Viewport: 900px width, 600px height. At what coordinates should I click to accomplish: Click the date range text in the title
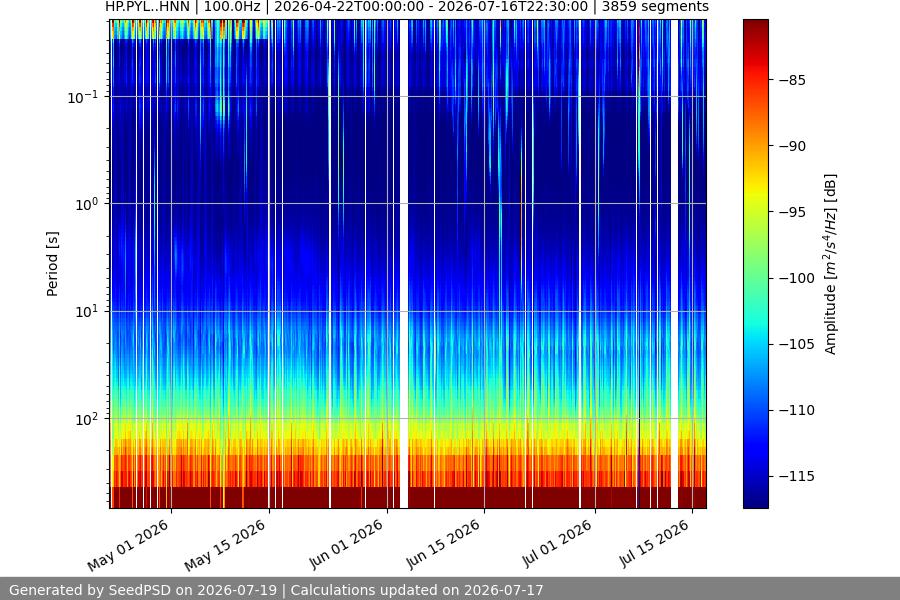click(431, 7)
